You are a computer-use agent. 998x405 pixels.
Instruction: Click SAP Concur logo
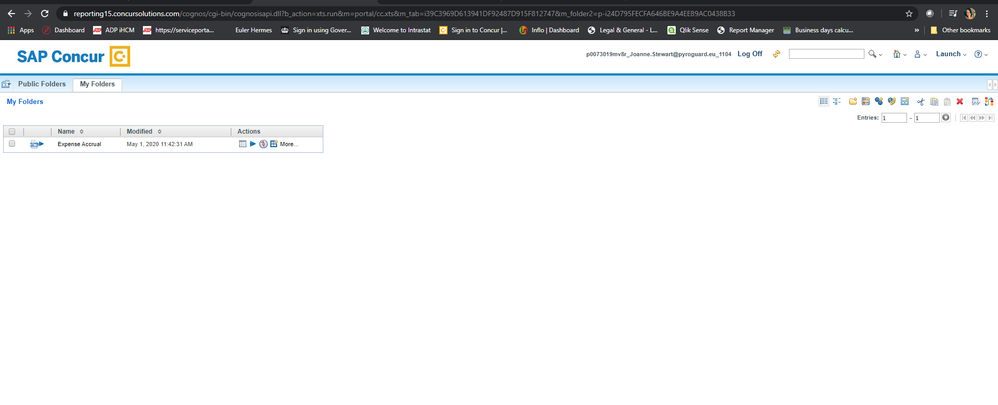(x=74, y=57)
